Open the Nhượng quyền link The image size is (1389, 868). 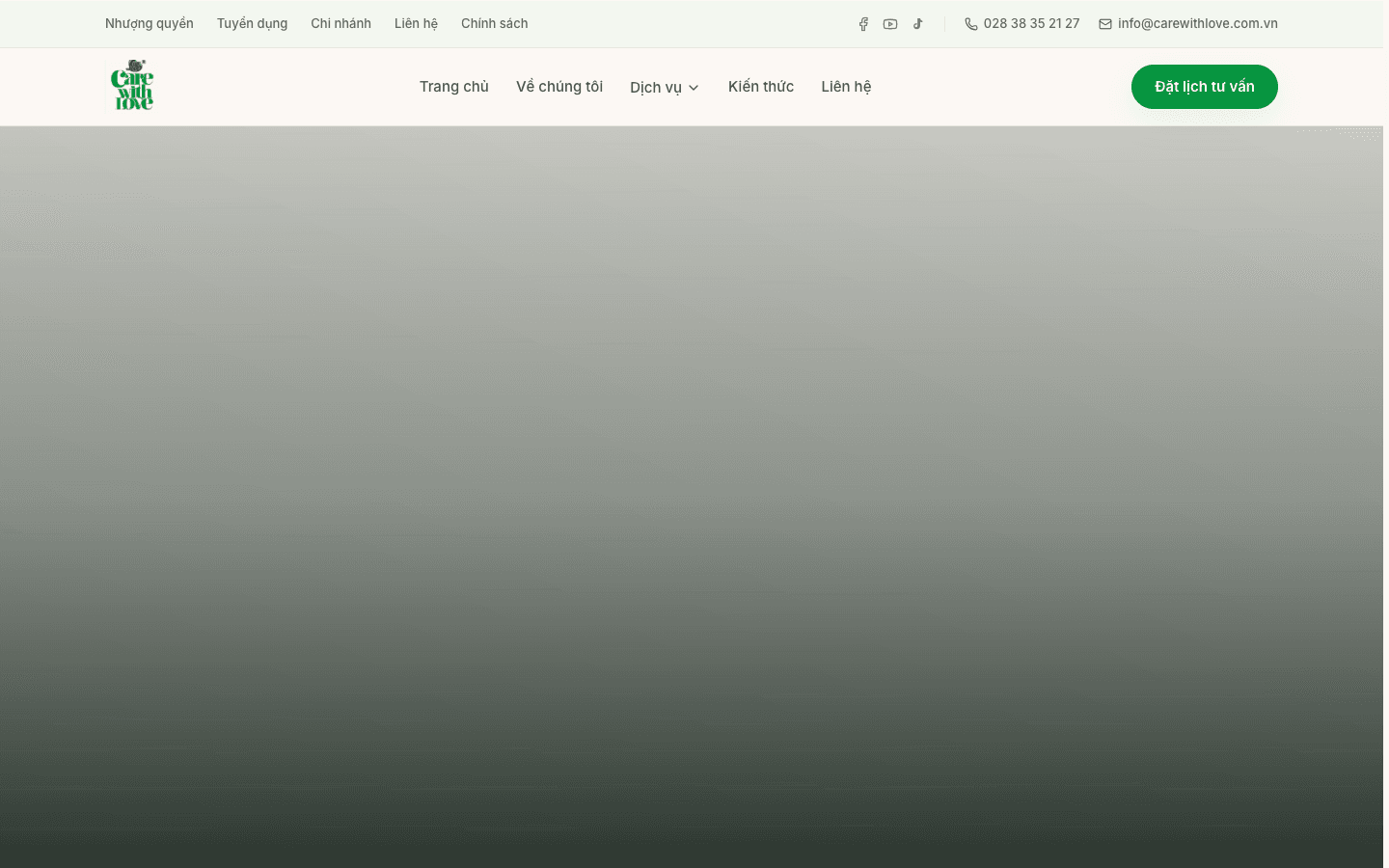[150, 23]
